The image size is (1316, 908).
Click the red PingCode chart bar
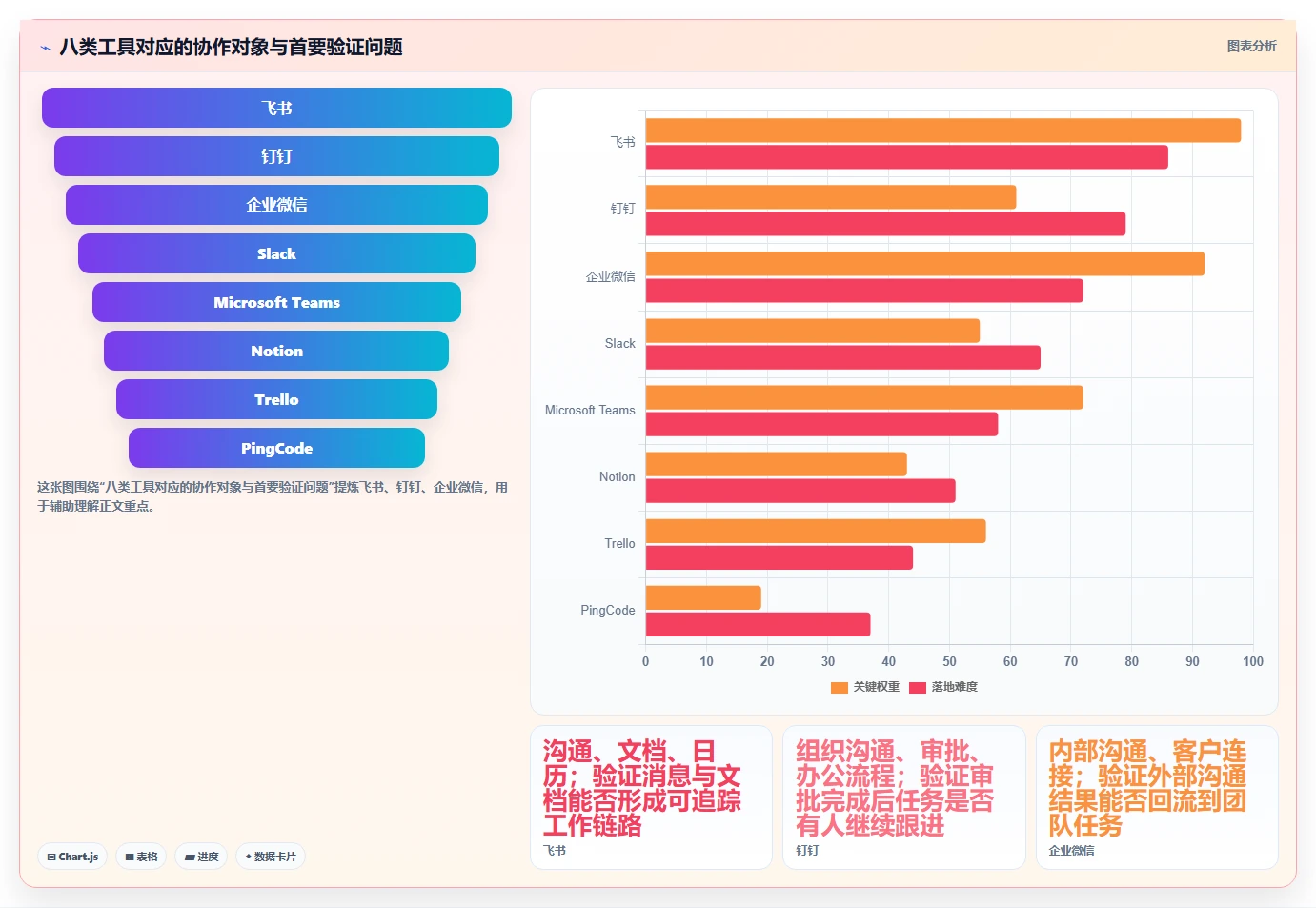point(759,624)
